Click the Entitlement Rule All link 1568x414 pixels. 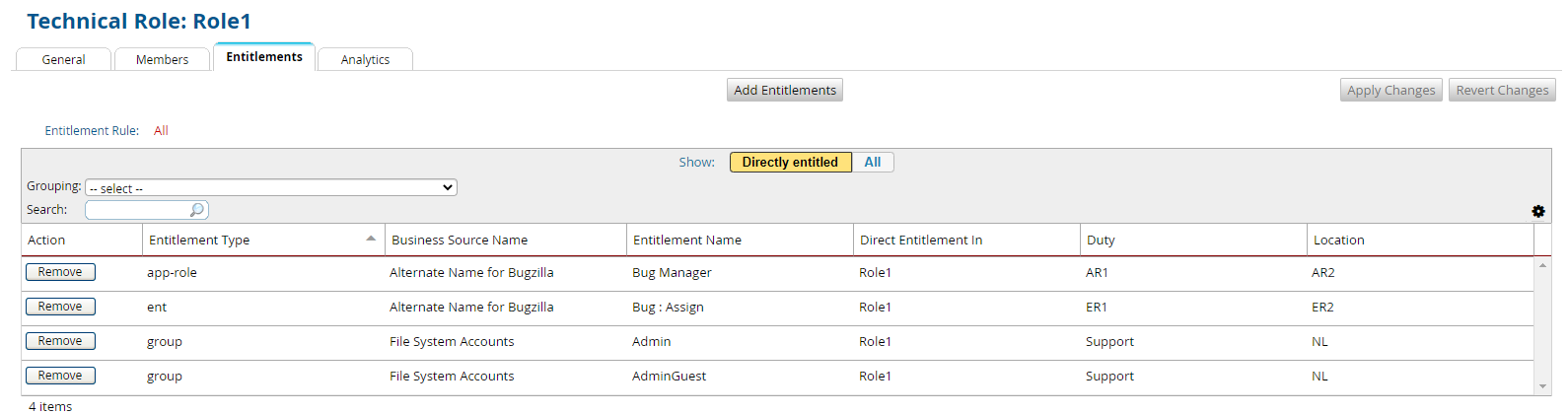(161, 130)
